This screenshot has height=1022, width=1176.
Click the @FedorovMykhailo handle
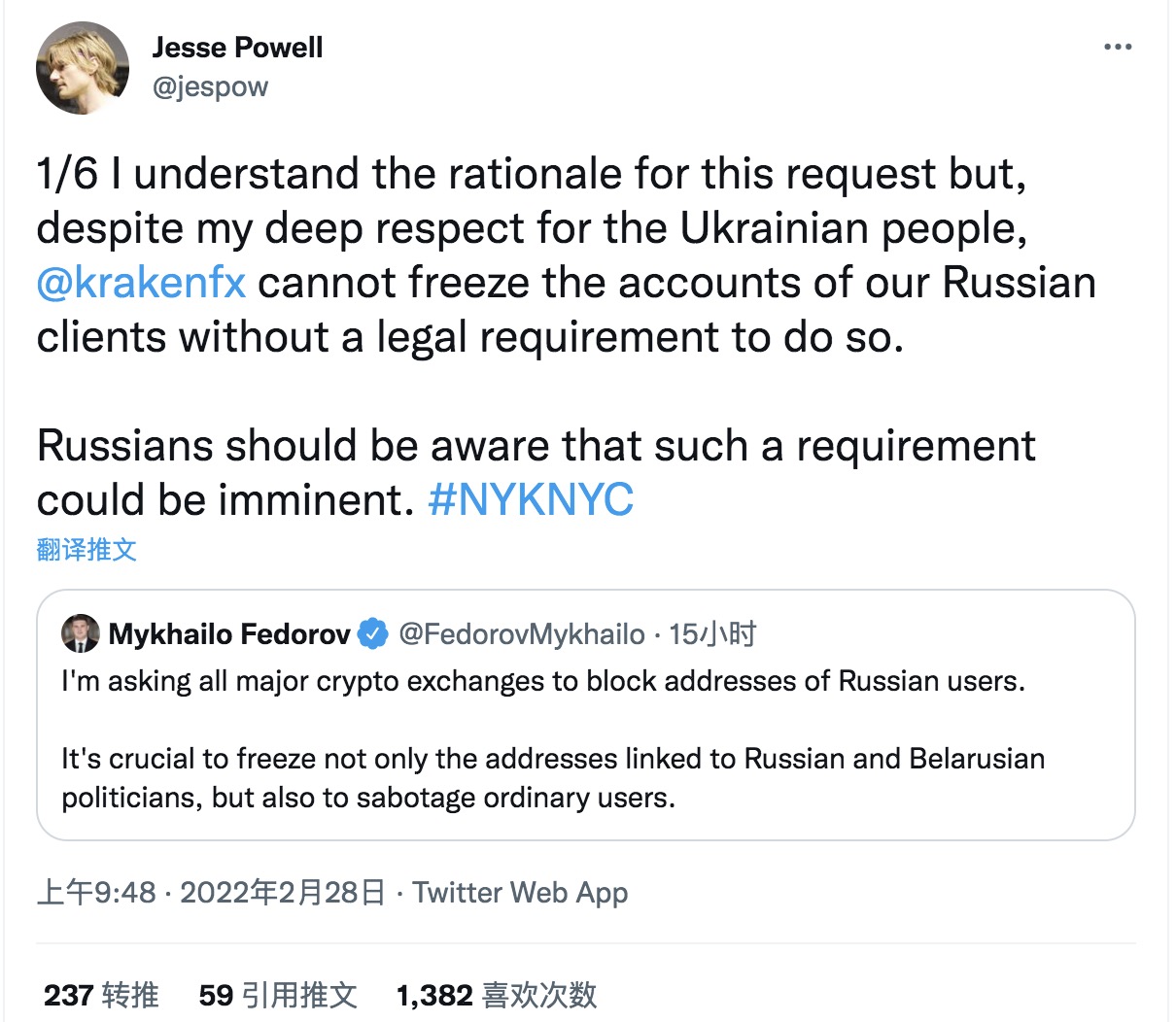[x=522, y=634]
